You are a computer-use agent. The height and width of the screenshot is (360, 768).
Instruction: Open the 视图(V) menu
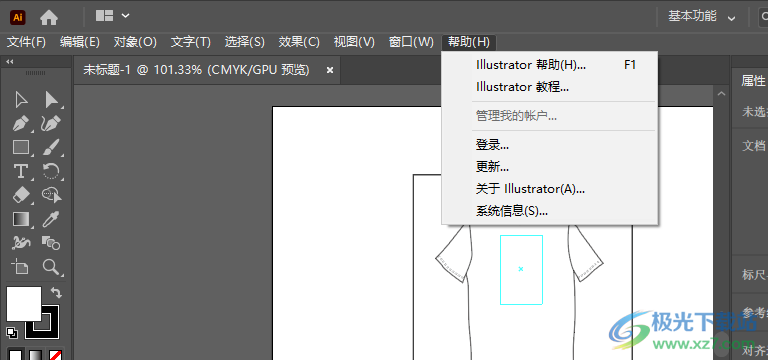click(x=354, y=42)
